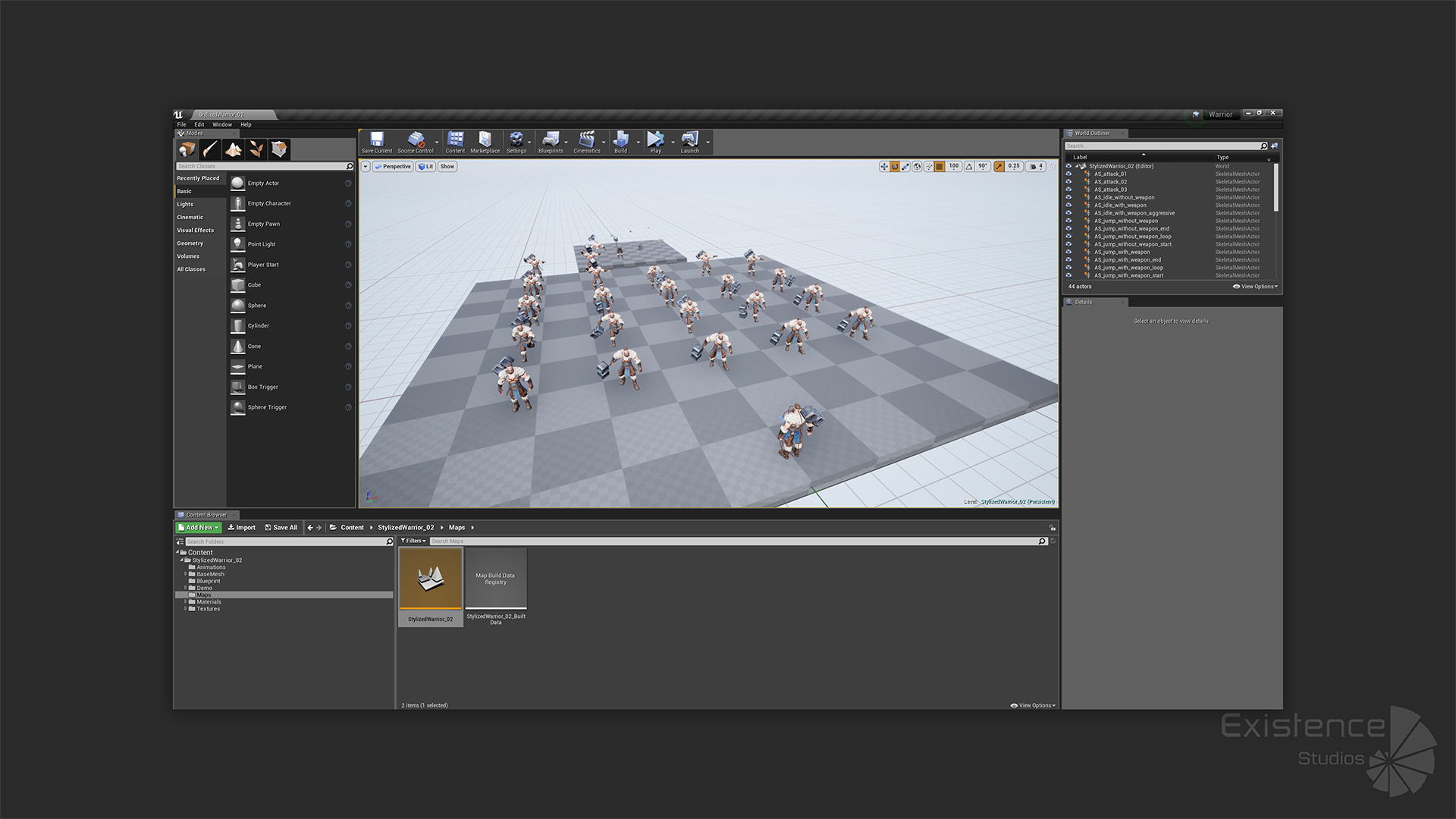
Task: Click the Add New button
Action: [198, 527]
